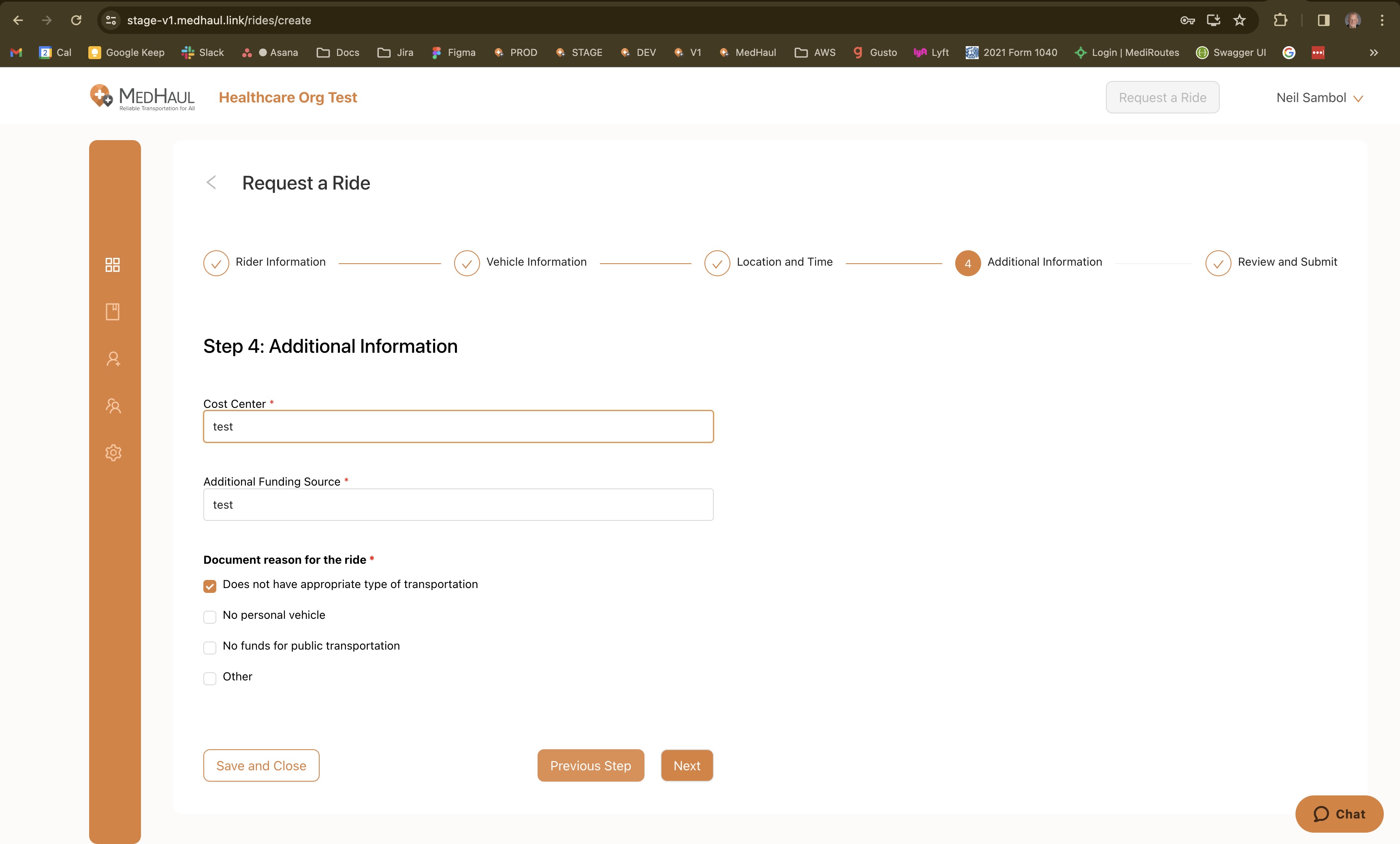Open the 2021 Form 1040 bookmark

[x=1012, y=52]
